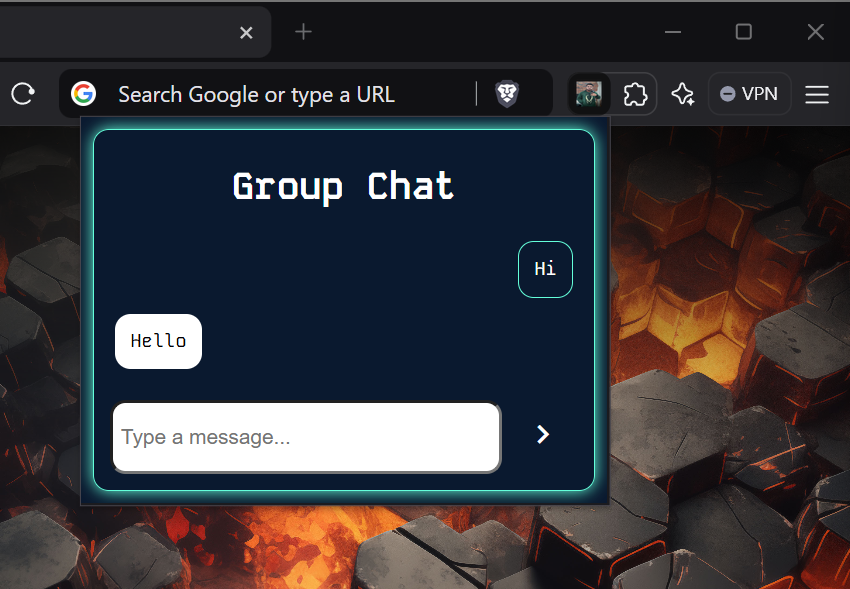Screen dimensions: 850x589
Task: Click the Google logo in address bar
Action: click(x=83, y=94)
